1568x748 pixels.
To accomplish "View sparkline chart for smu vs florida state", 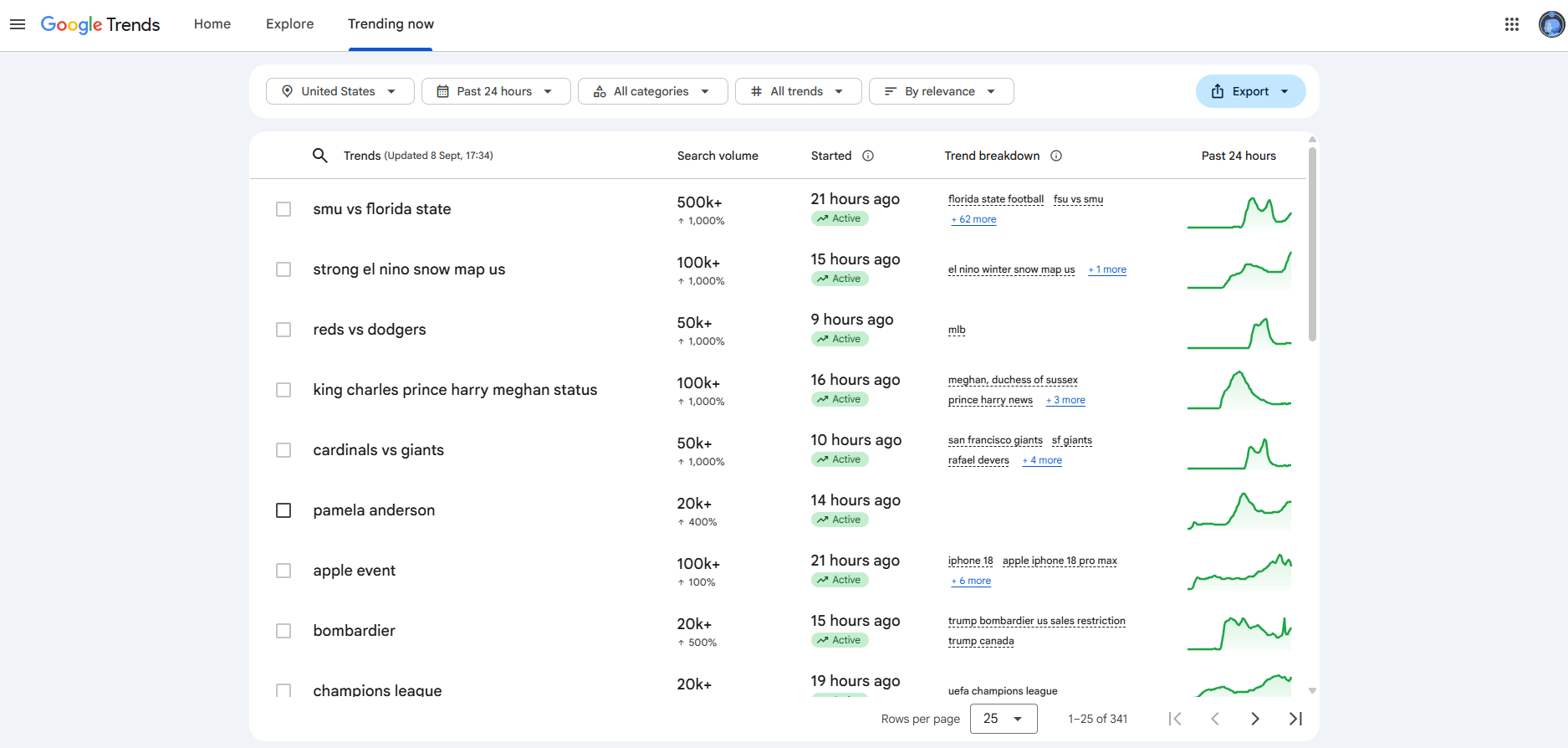I will (x=1239, y=211).
